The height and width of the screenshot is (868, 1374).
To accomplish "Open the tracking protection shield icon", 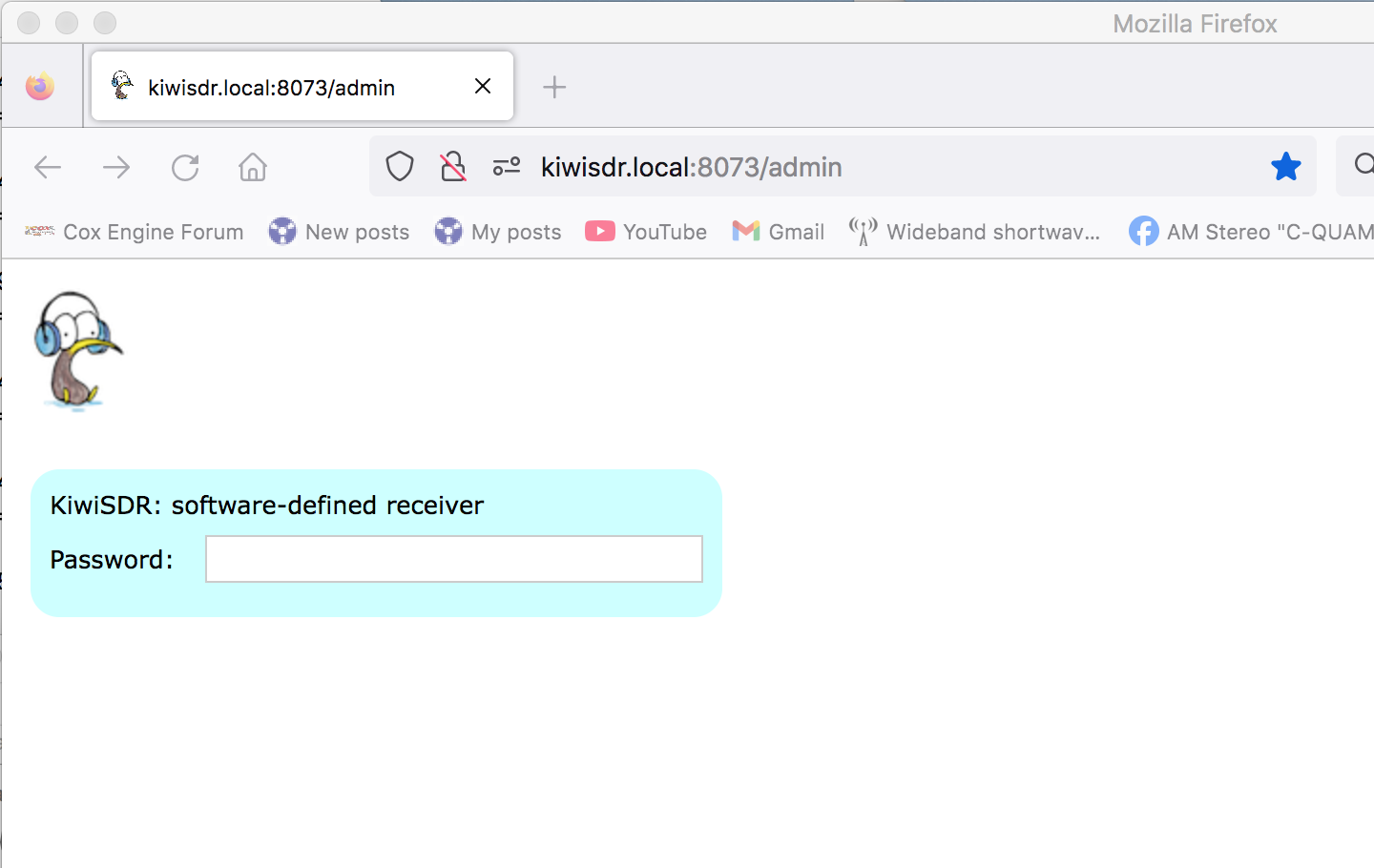I will 400,167.
